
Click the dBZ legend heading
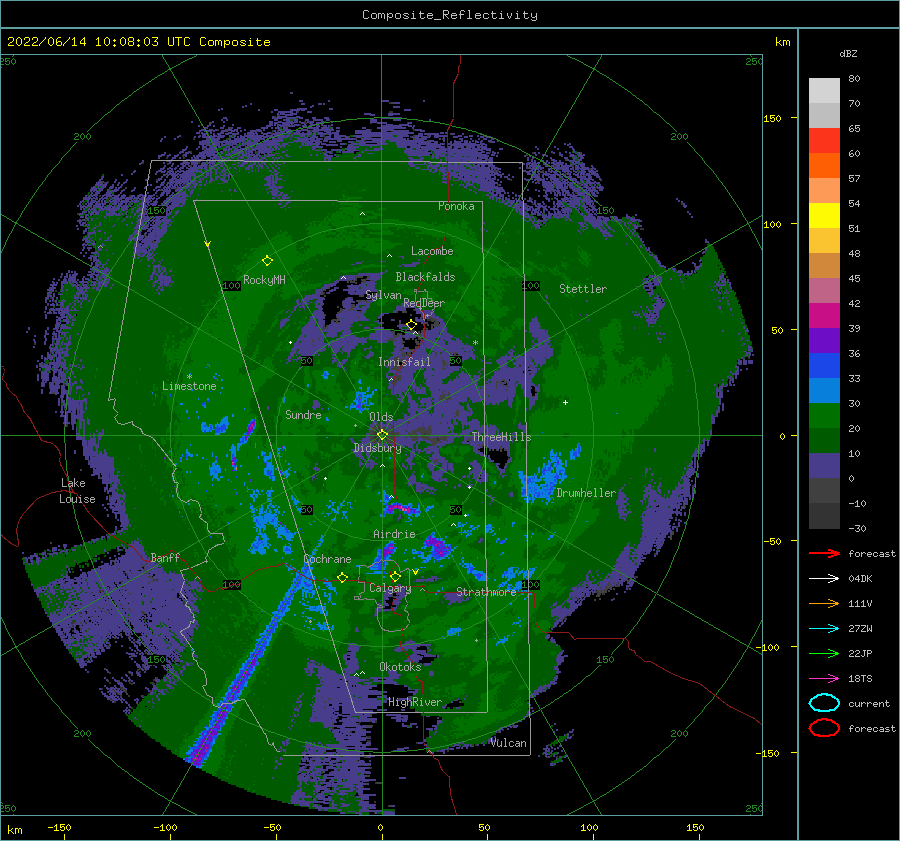[x=848, y=53]
